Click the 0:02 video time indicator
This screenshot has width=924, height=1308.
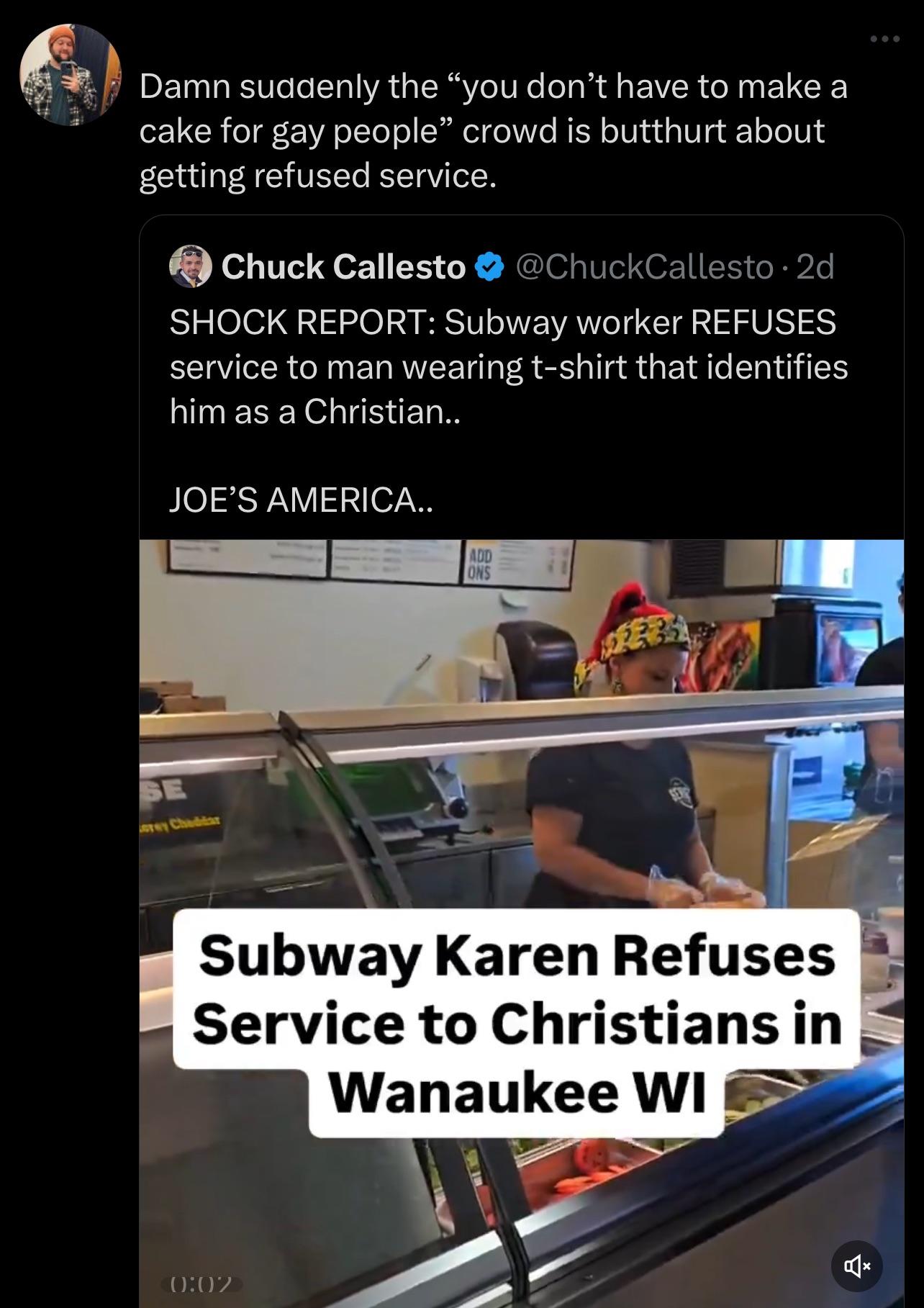click(x=201, y=1284)
